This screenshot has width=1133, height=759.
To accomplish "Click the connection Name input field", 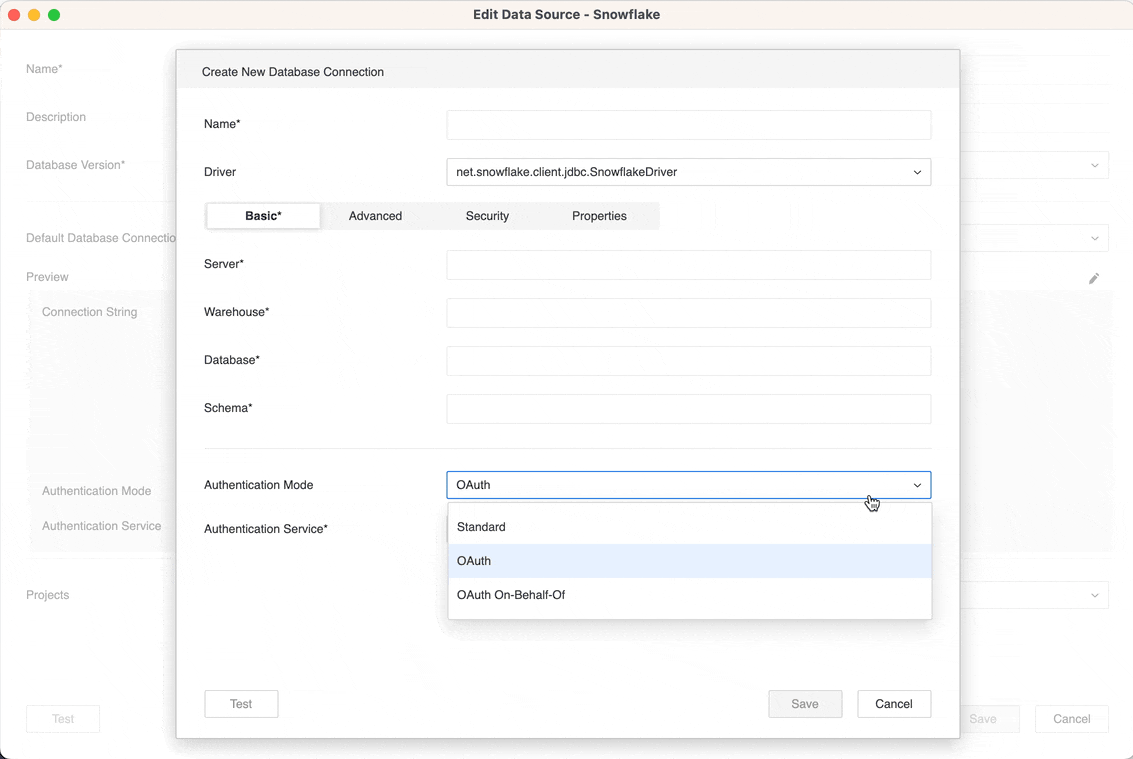I will 688,125.
